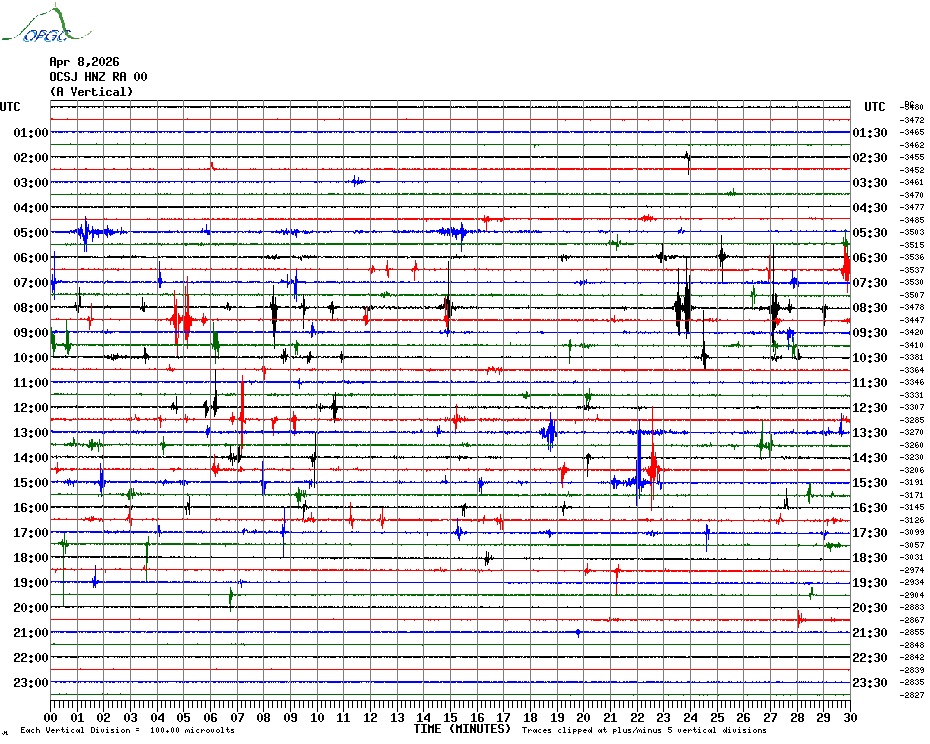
Task: Click the -2827 offset value at bottom right
Action: (912, 695)
